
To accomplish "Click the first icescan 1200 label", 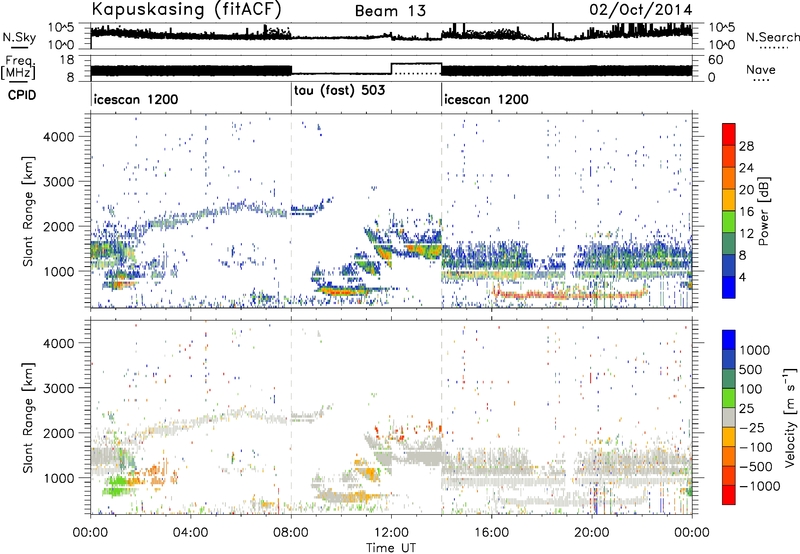I will [136, 99].
